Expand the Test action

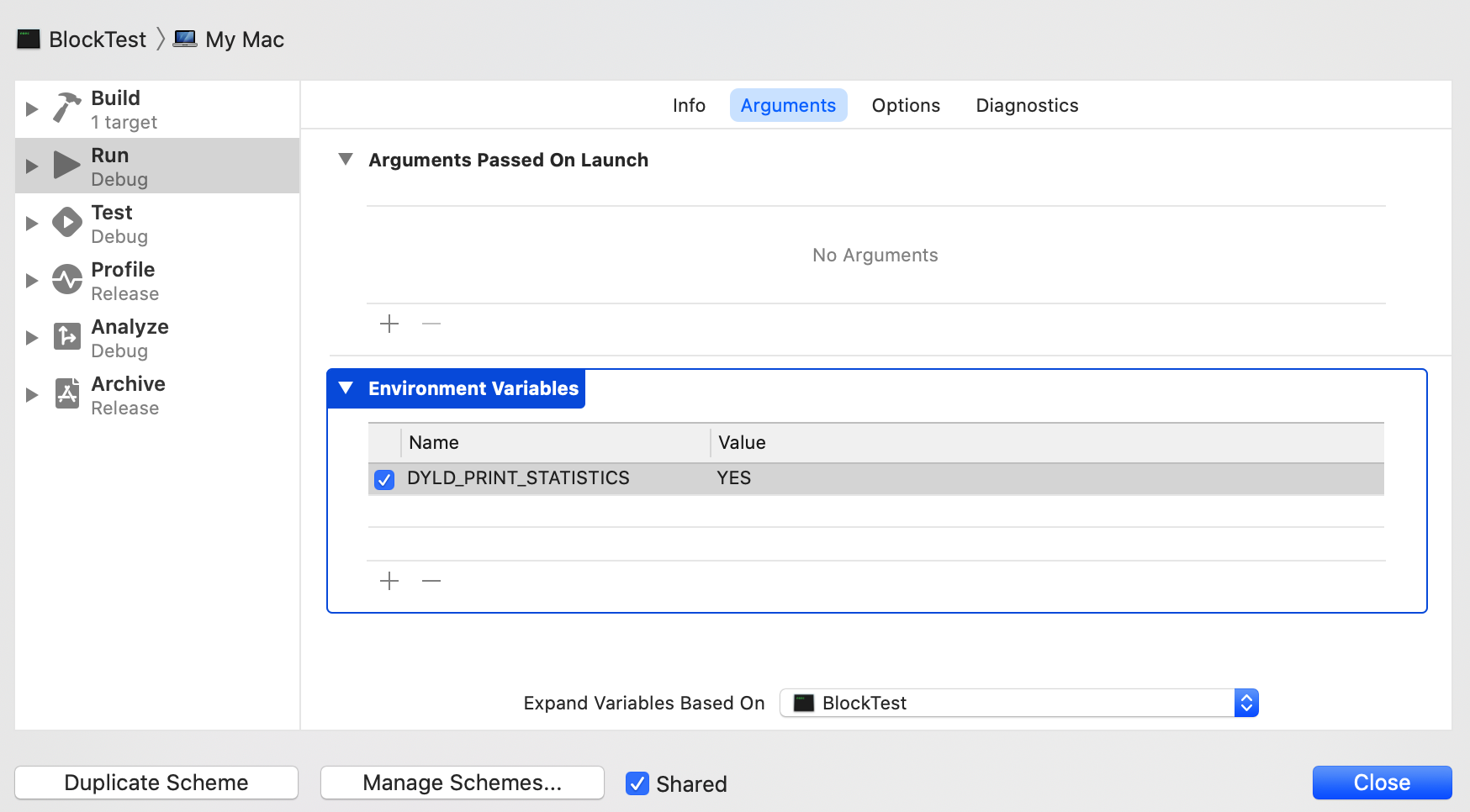tap(31, 224)
